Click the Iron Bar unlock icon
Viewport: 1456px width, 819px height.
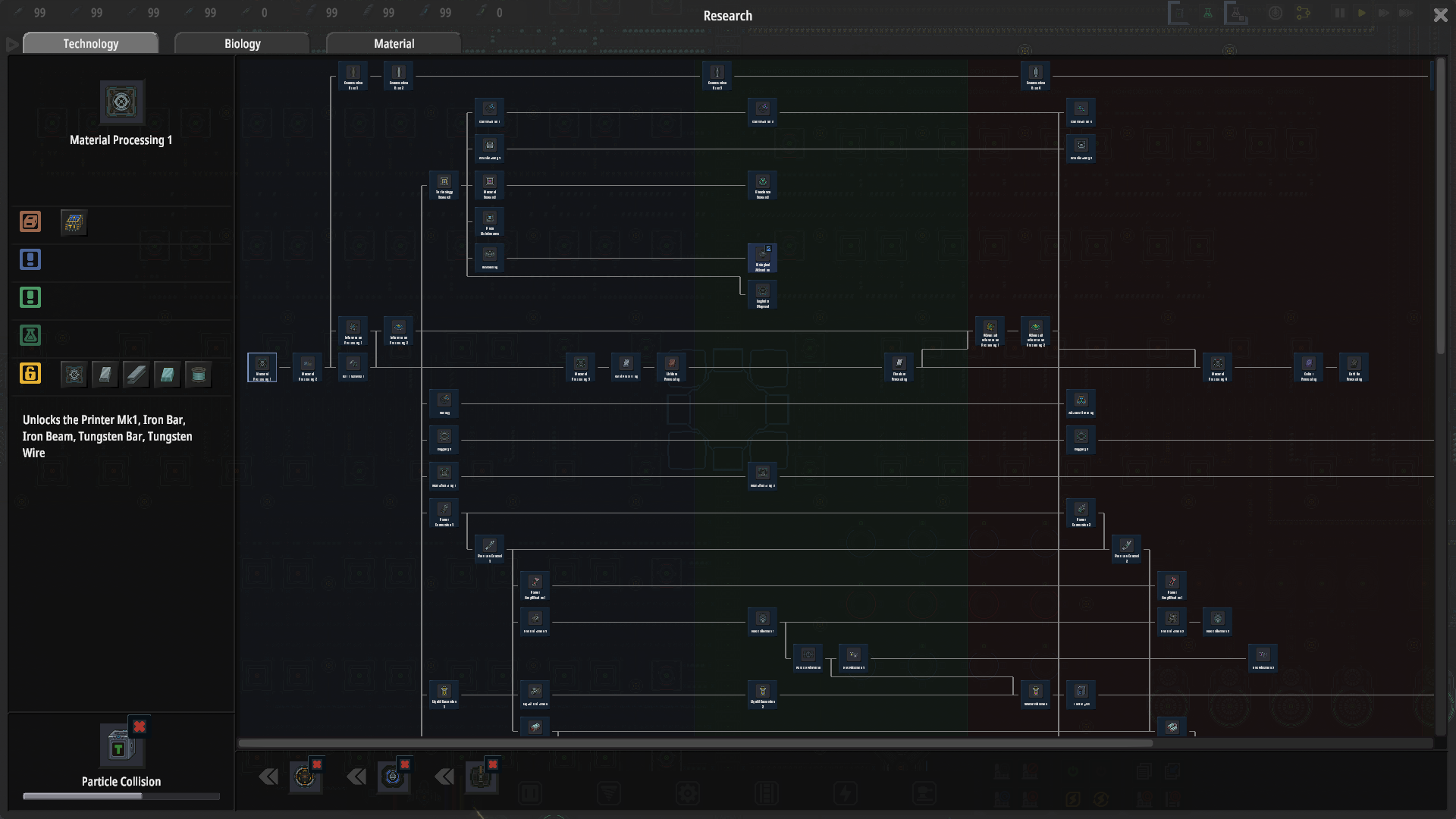tap(105, 374)
